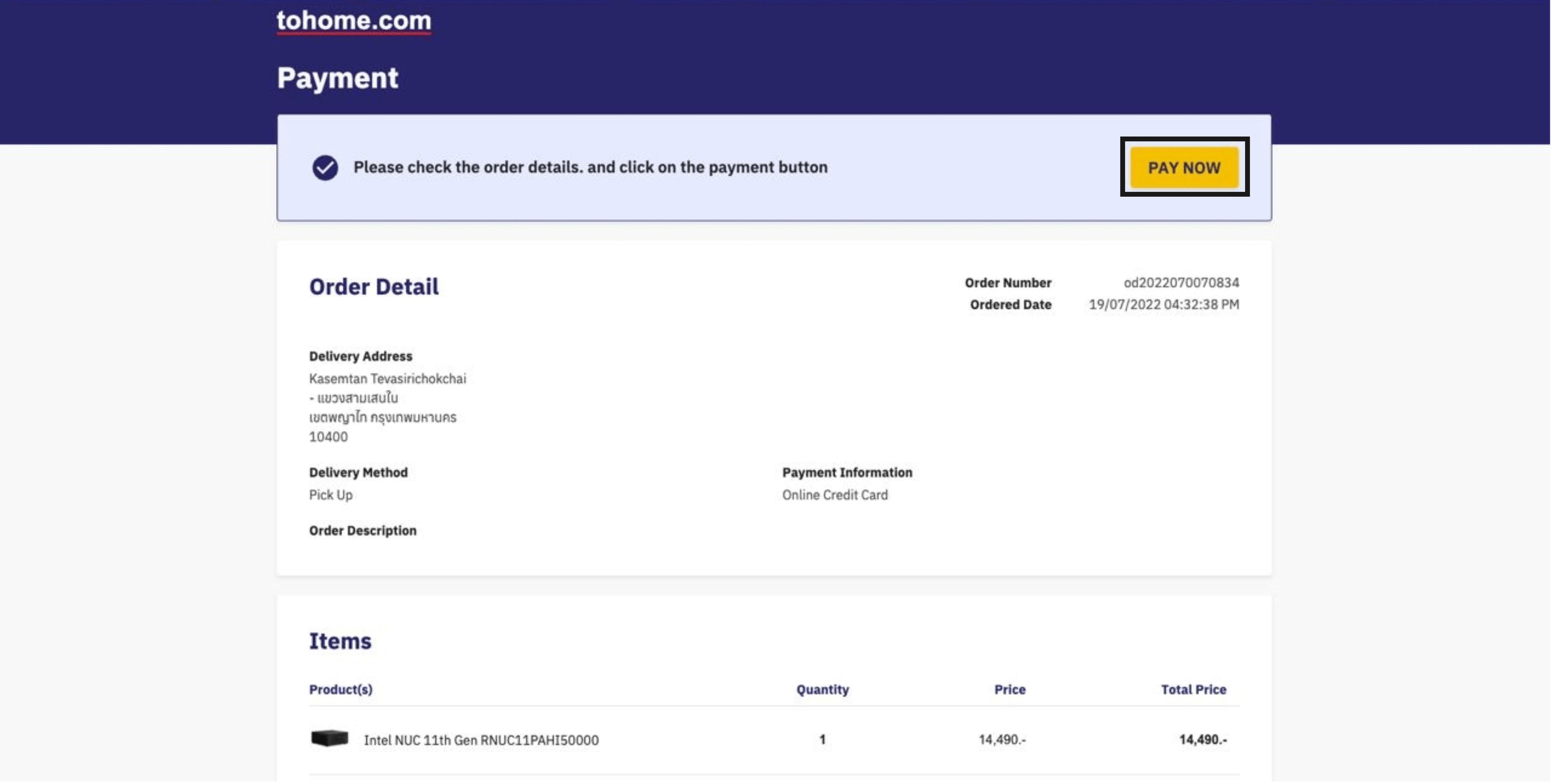Click the Online Credit Card payment text
Image resolution: width=1551 pixels, height=784 pixels.
[834, 495]
